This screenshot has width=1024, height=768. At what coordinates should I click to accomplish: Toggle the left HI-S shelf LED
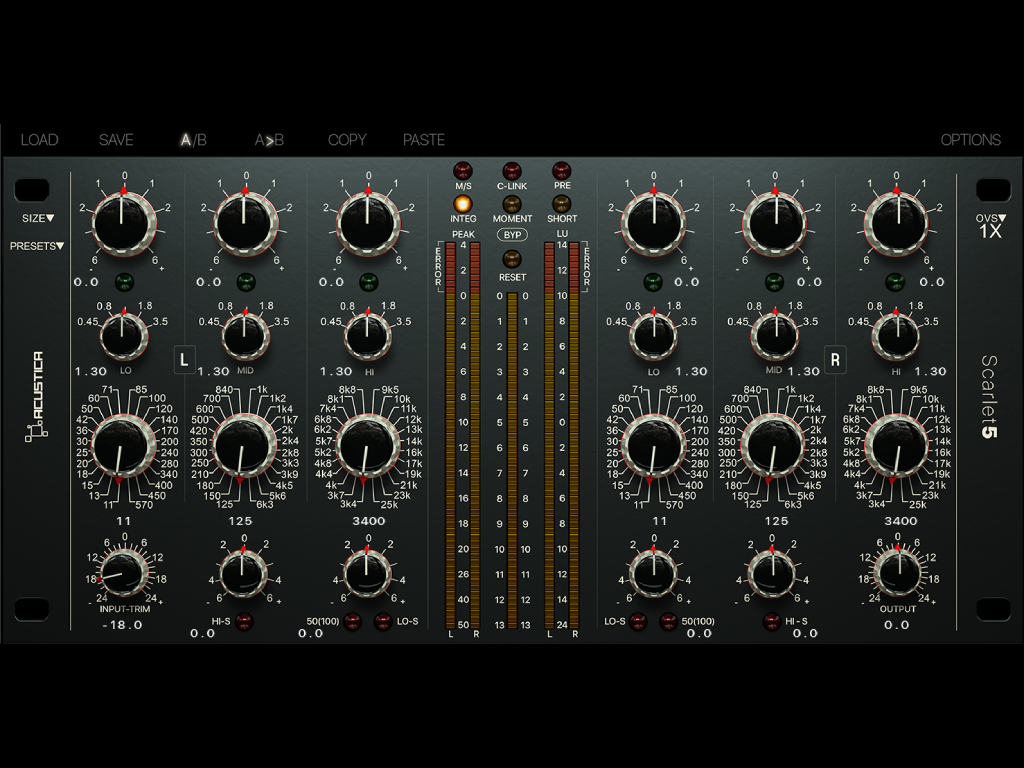pos(244,622)
